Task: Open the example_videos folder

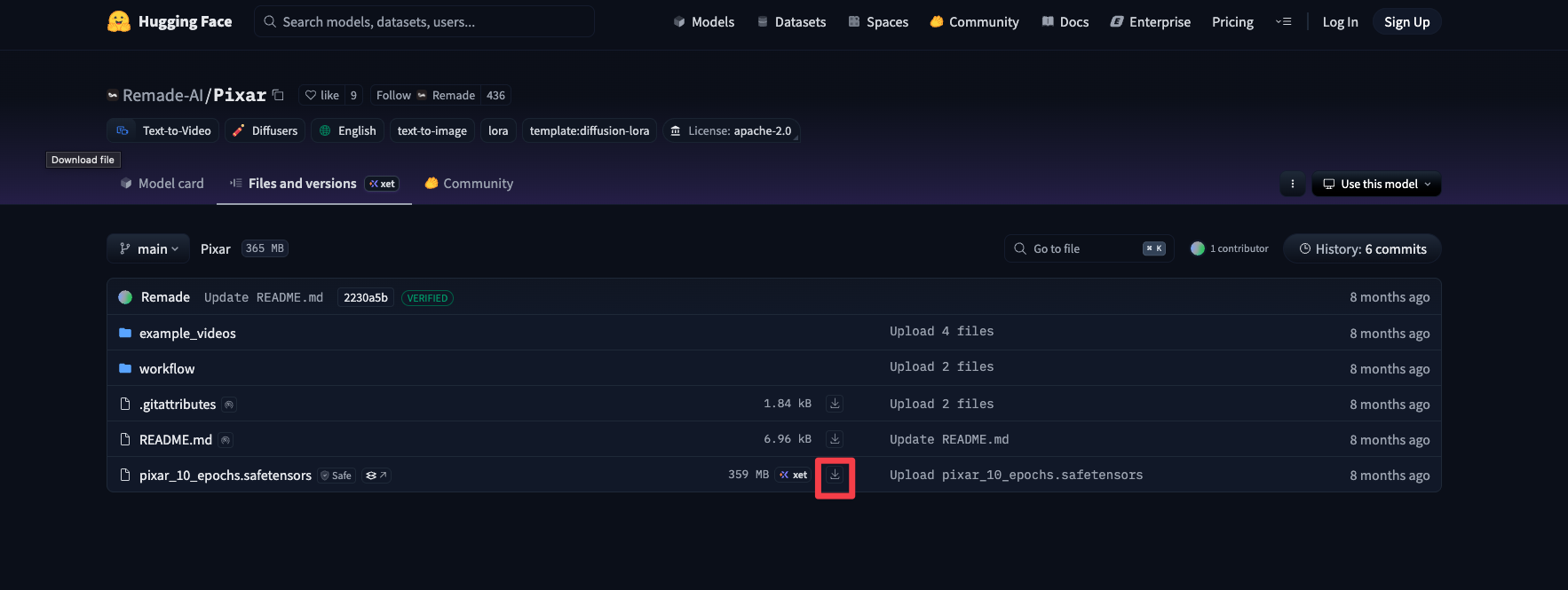Action: (187, 333)
